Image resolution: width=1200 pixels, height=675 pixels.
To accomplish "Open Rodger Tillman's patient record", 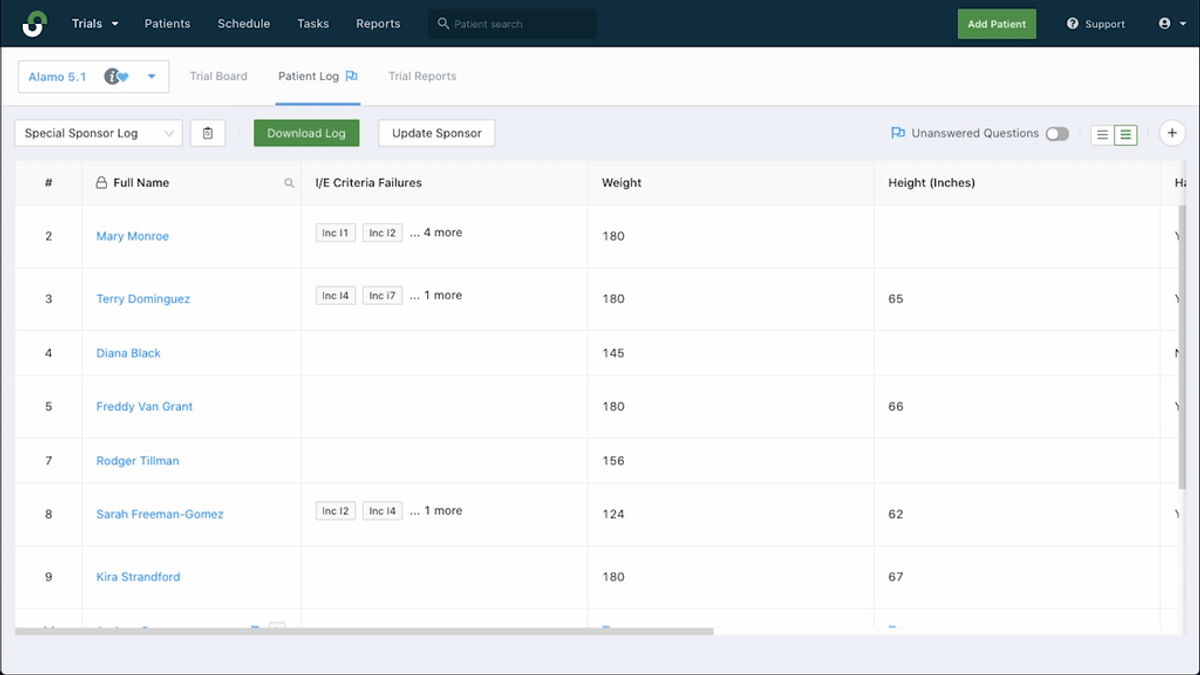I will point(137,461).
